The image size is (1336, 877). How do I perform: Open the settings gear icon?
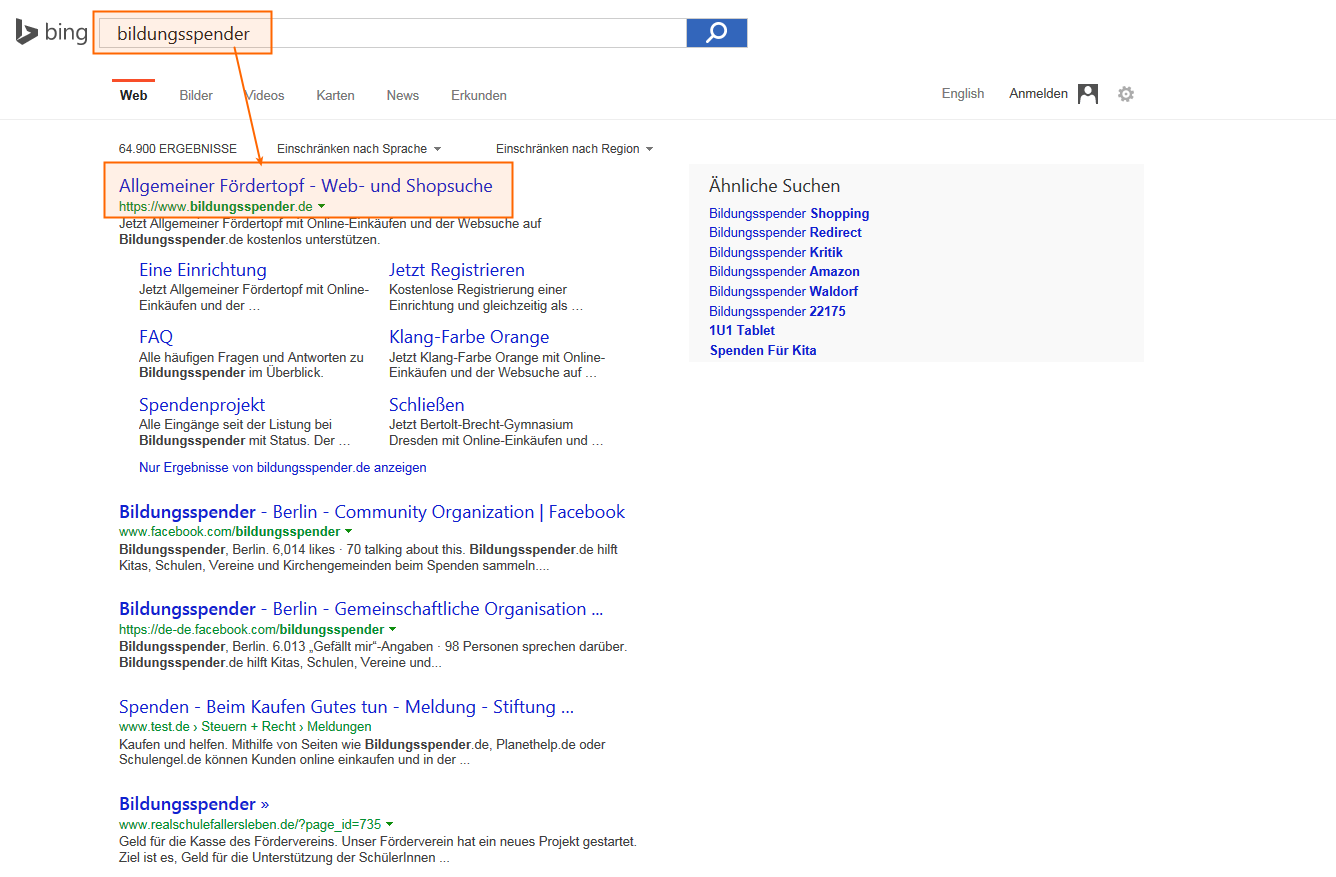1126,94
